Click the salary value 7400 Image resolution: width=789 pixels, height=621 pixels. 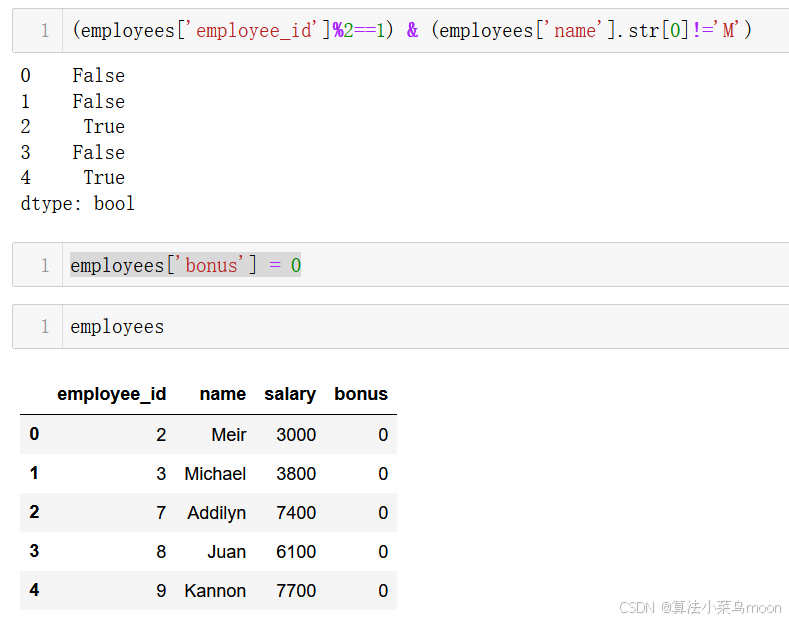tap(296, 513)
